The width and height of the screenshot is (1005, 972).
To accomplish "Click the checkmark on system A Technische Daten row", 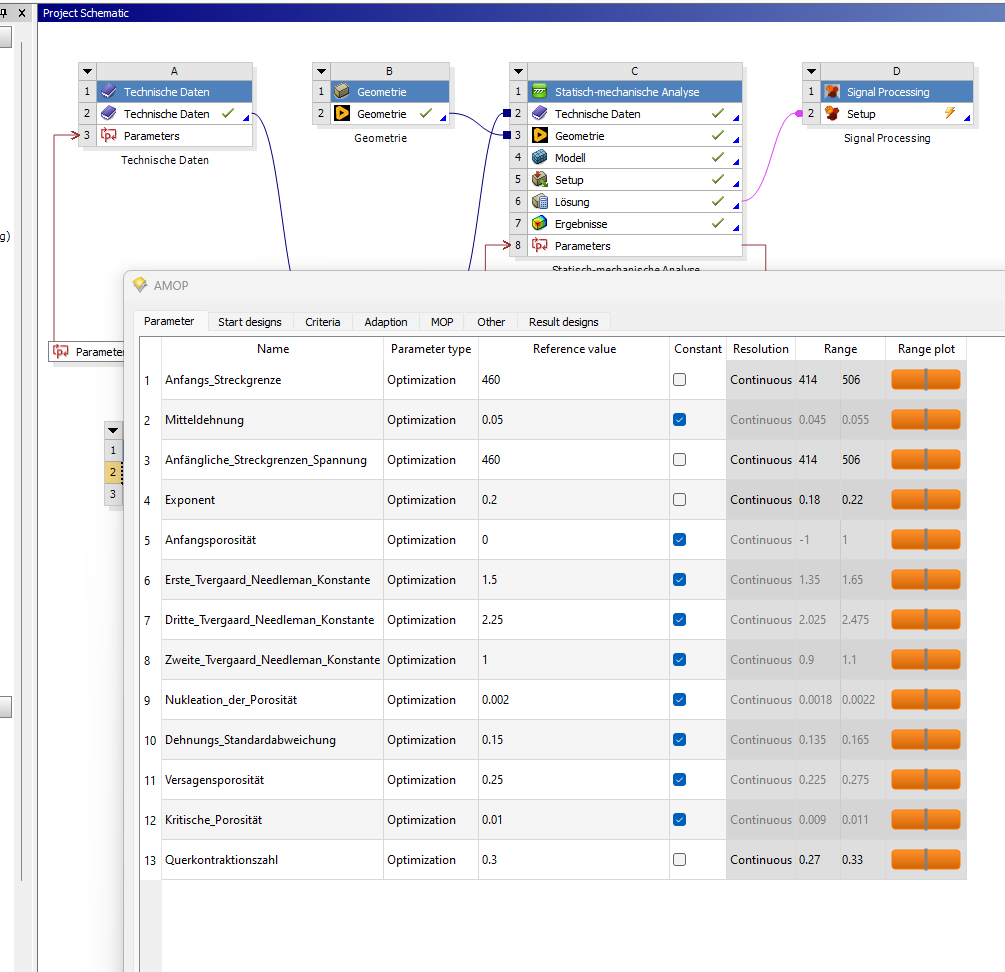I will [x=228, y=113].
